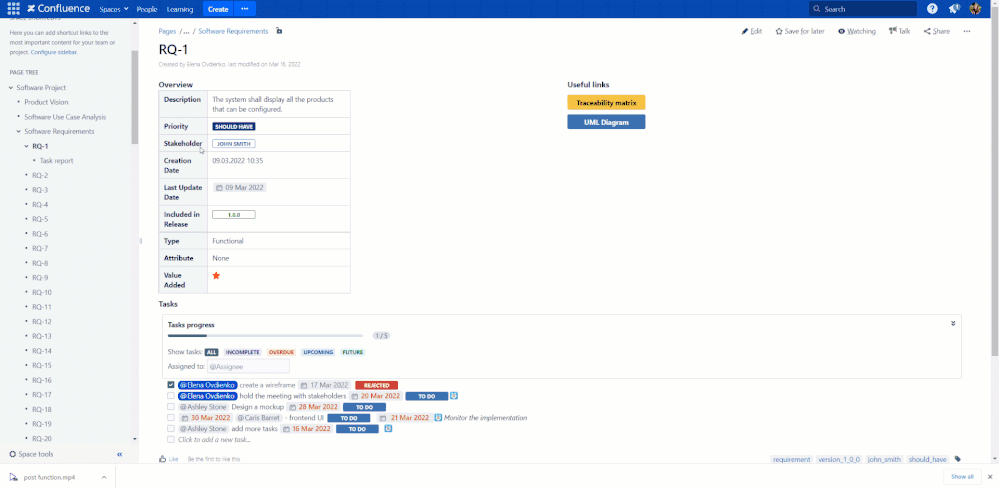Screen dimensions: 999x490
Task: Filter tasks by INCOMPLETE
Action: coord(242,352)
